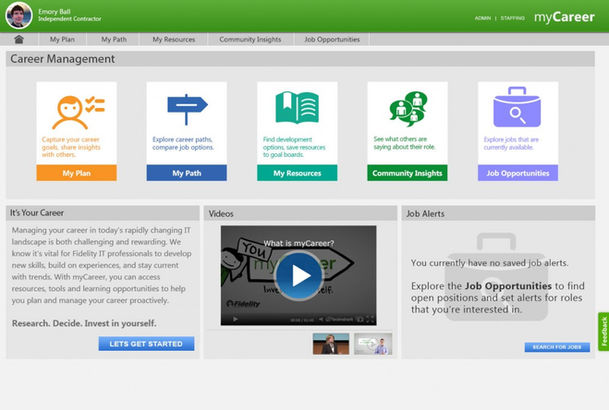Click the blue signpost My Path icon
This screenshot has height=410, width=609.
pos(187,109)
